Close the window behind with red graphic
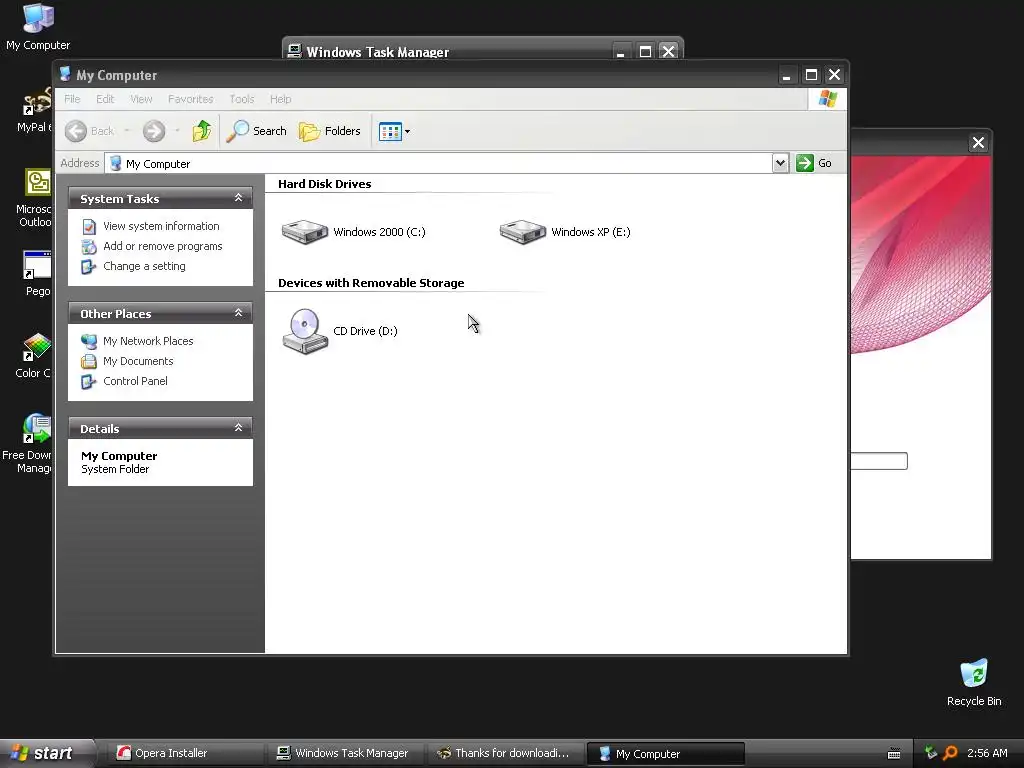The width and height of the screenshot is (1024, 768). [x=978, y=142]
